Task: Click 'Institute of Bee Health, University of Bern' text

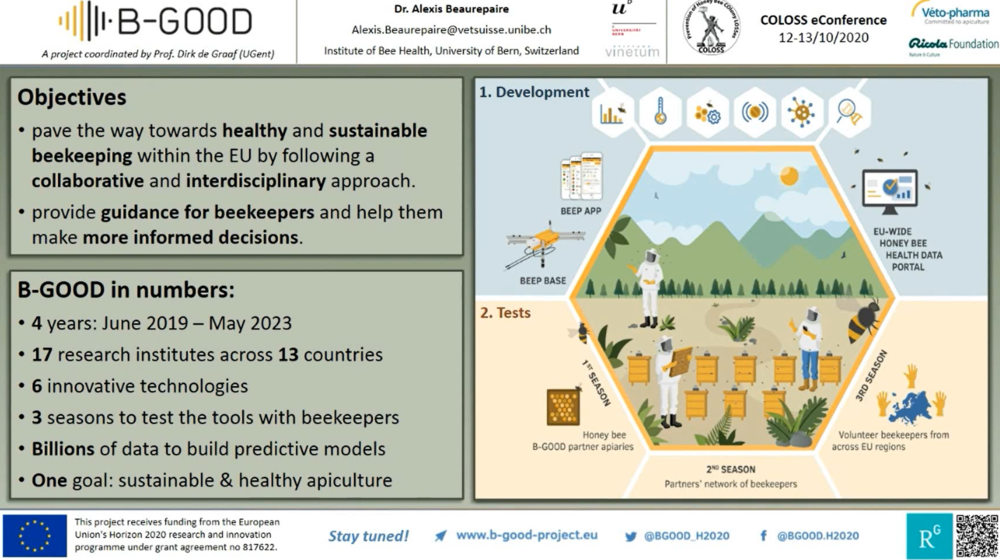Action: (452, 50)
